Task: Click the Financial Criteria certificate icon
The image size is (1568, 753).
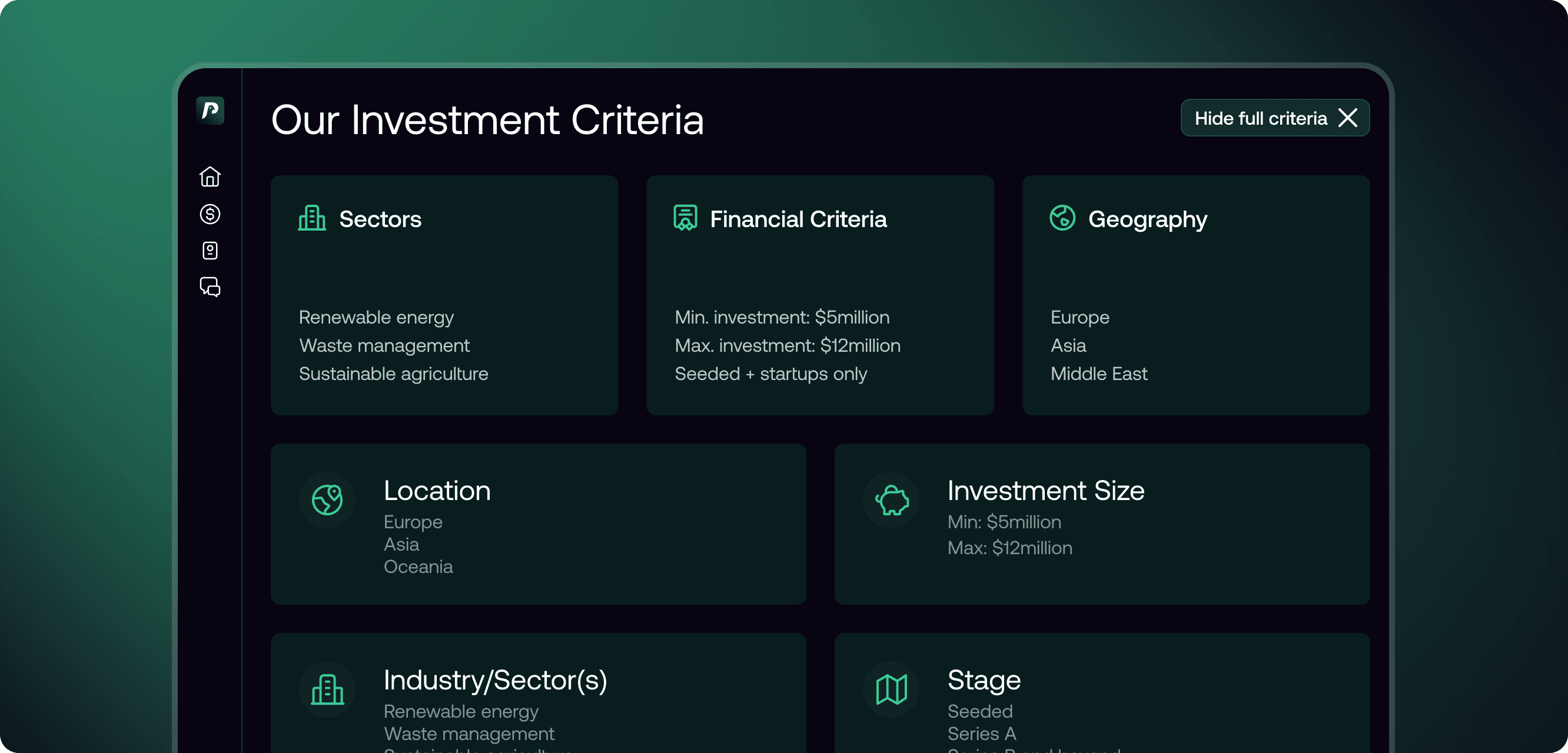Action: [685, 218]
